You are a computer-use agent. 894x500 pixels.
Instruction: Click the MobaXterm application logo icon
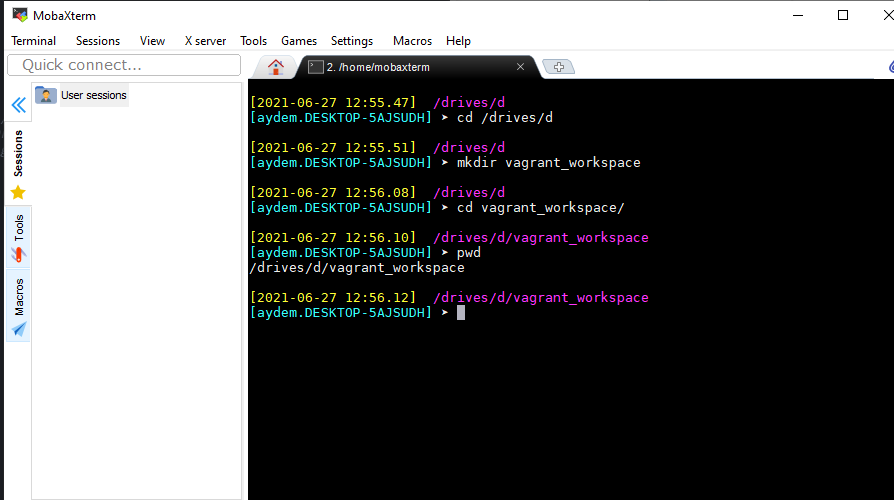coord(20,15)
